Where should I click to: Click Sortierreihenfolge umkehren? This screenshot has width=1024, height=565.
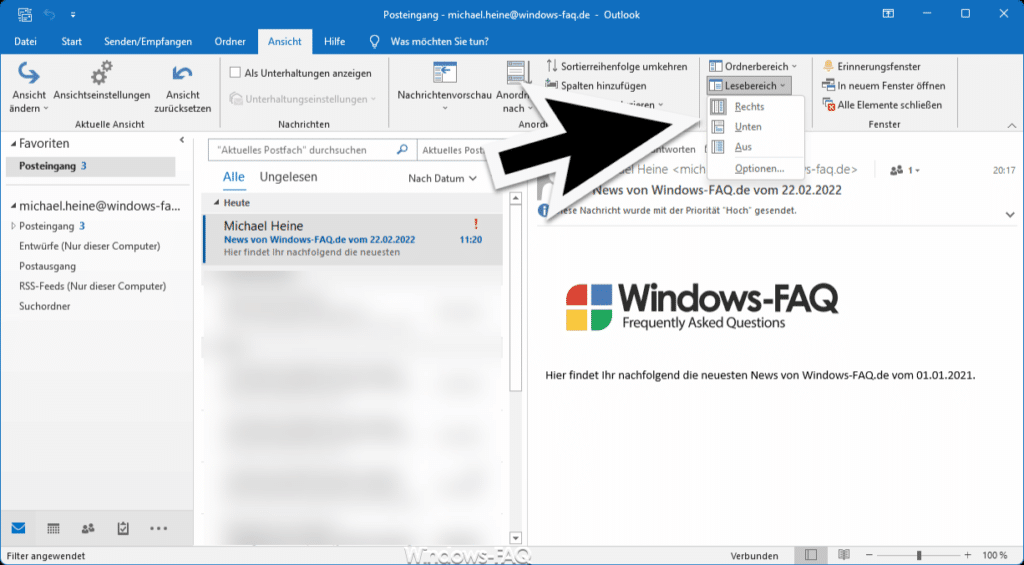(x=617, y=67)
